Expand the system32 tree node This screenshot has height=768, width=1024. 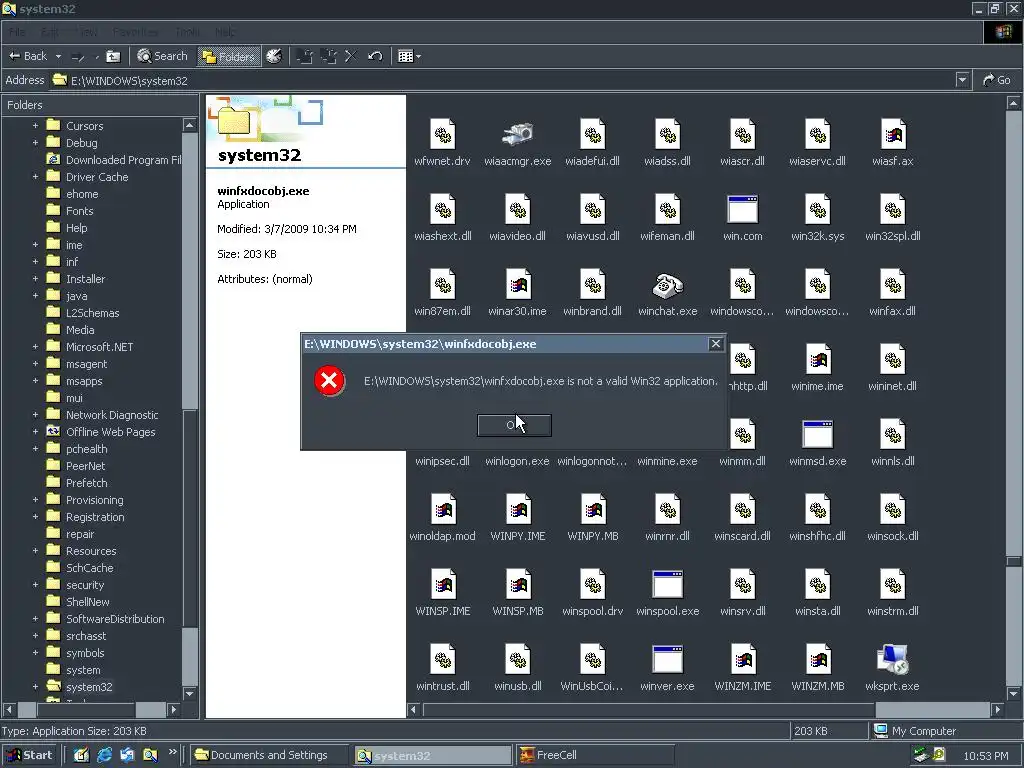(35, 686)
